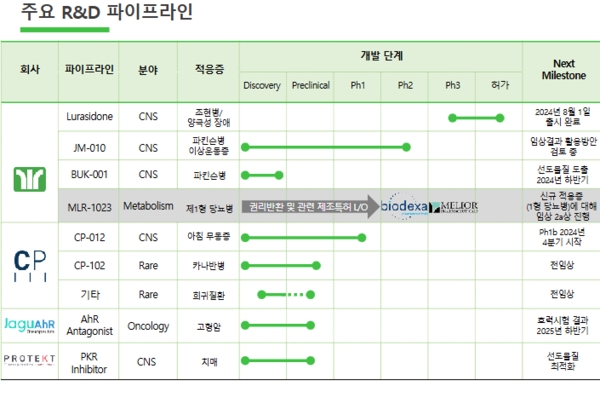This screenshot has width=600, height=409.
Task: Click the PROTEKT logo
Action: point(29,358)
